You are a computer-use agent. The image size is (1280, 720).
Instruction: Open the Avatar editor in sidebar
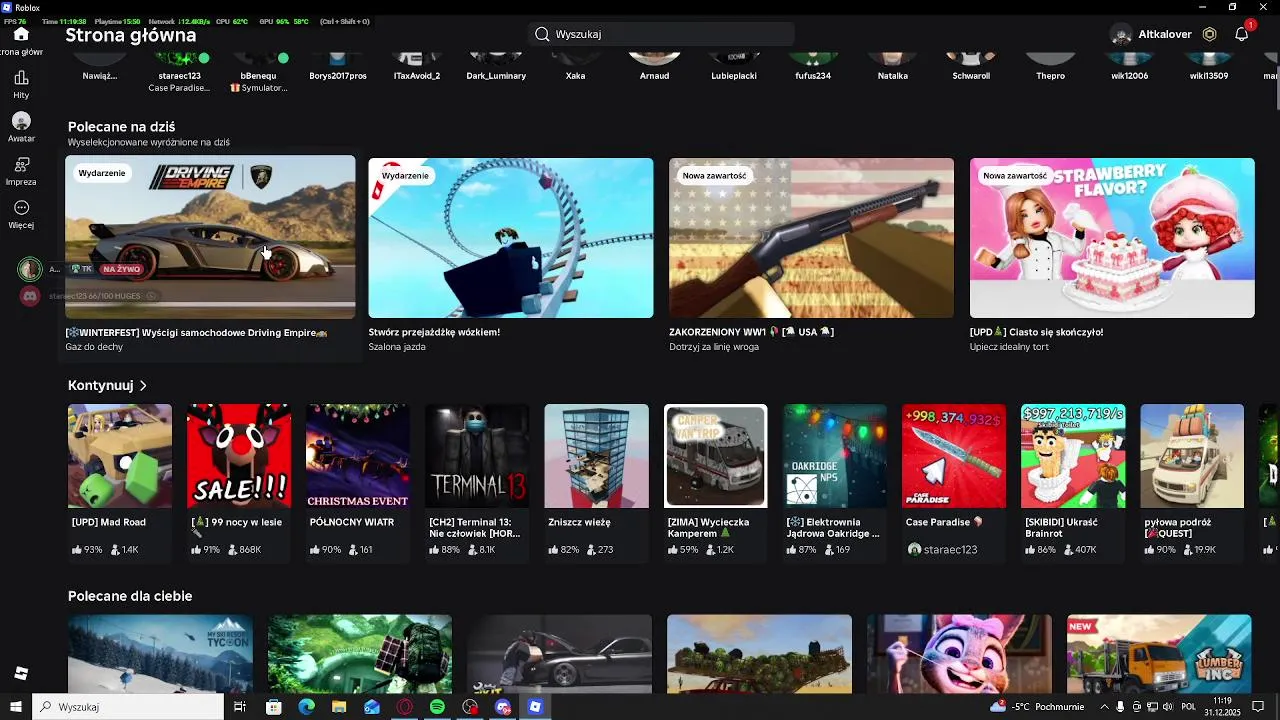point(21,121)
